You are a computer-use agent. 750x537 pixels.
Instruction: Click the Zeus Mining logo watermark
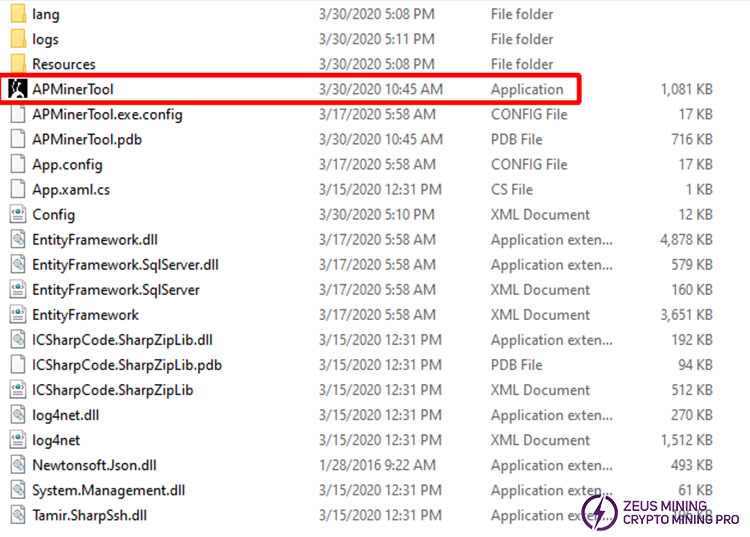click(660, 512)
